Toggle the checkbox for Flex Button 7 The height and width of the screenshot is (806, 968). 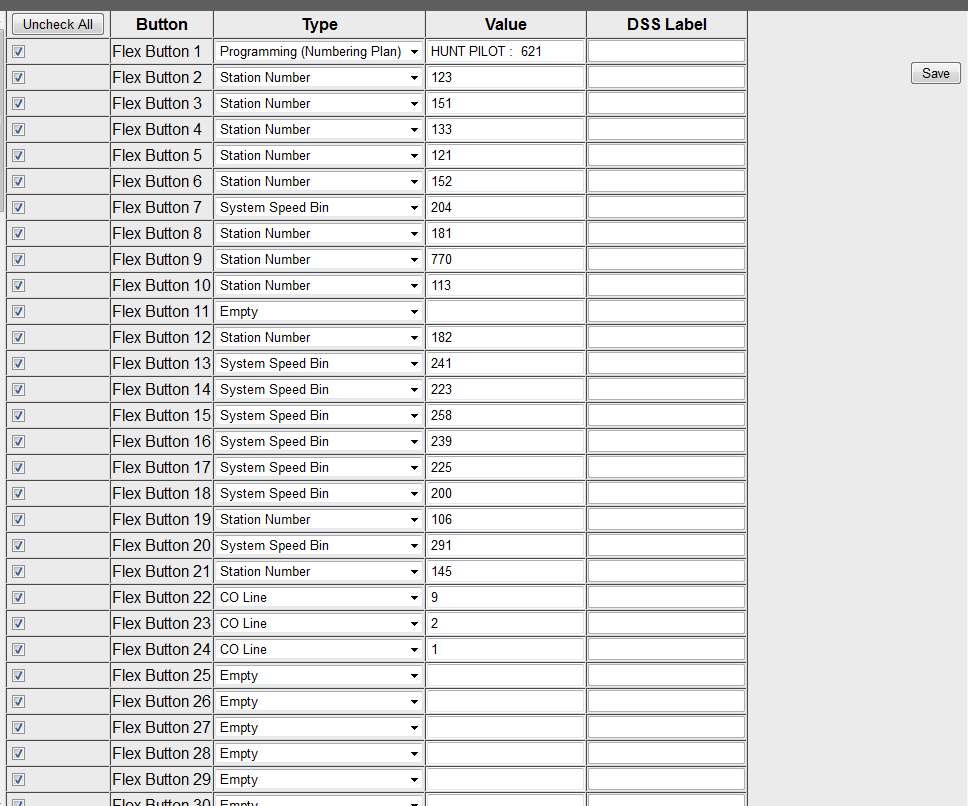click(19, 208)
